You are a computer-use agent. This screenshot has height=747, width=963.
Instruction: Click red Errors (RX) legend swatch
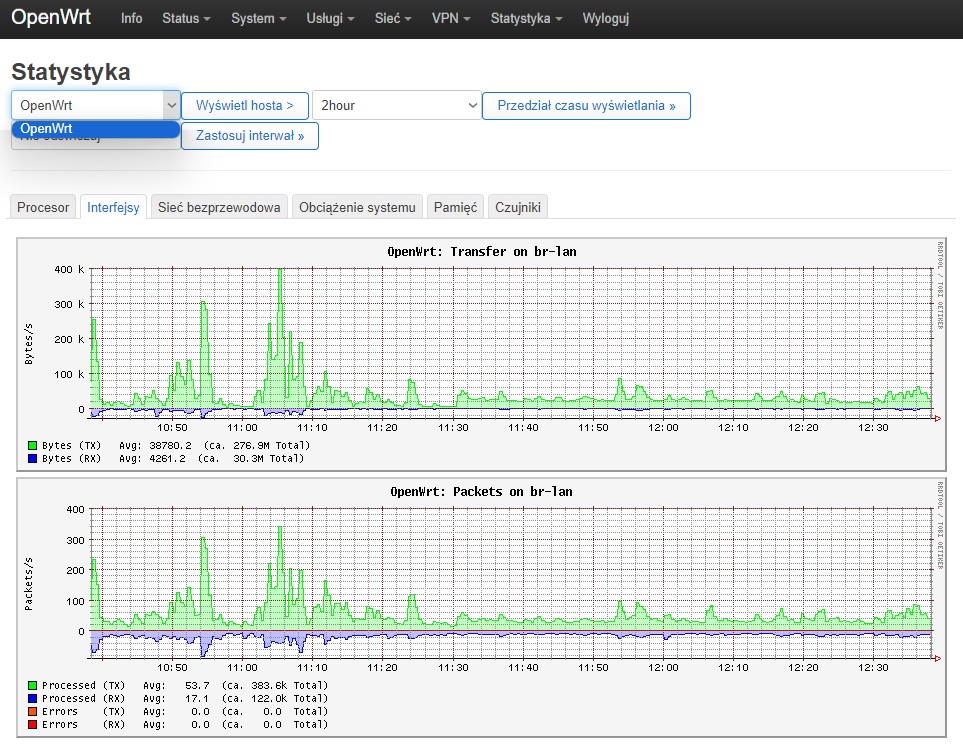point(33,724)
